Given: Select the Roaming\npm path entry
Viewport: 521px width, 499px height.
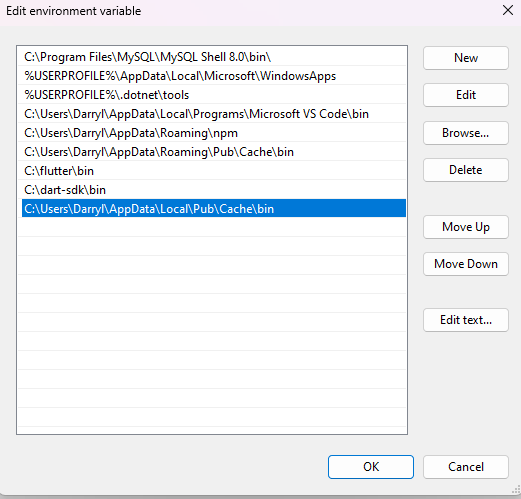Looking at the screenshot, I should click(x=214, y=133).
